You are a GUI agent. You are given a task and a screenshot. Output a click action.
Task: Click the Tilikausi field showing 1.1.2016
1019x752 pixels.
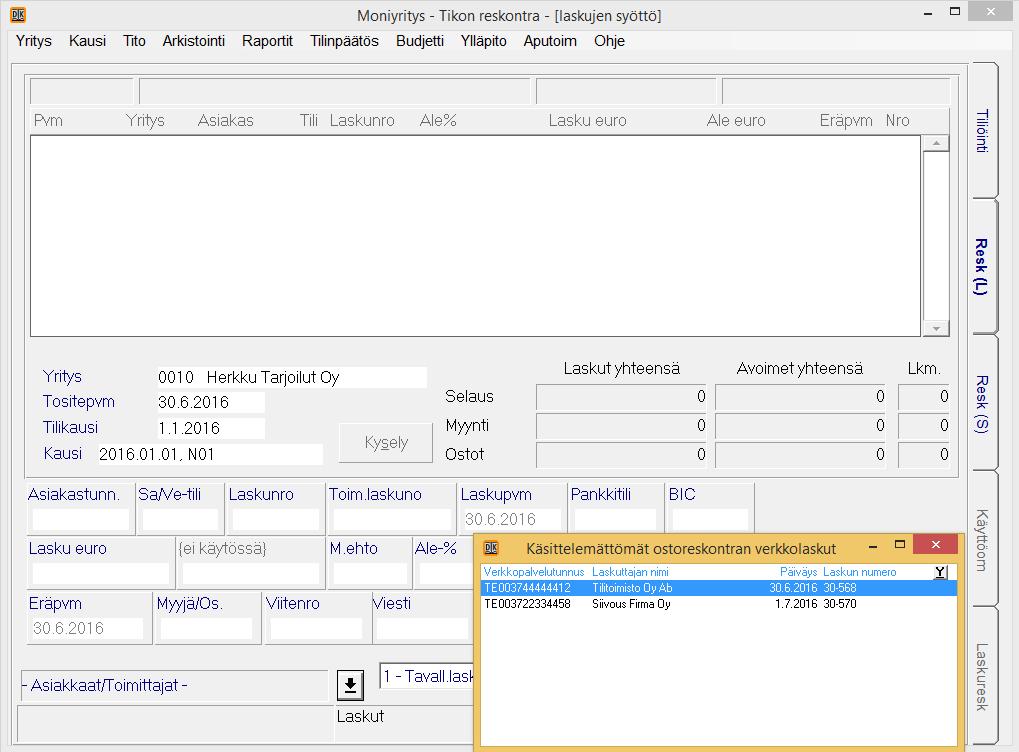pos(211,428)
